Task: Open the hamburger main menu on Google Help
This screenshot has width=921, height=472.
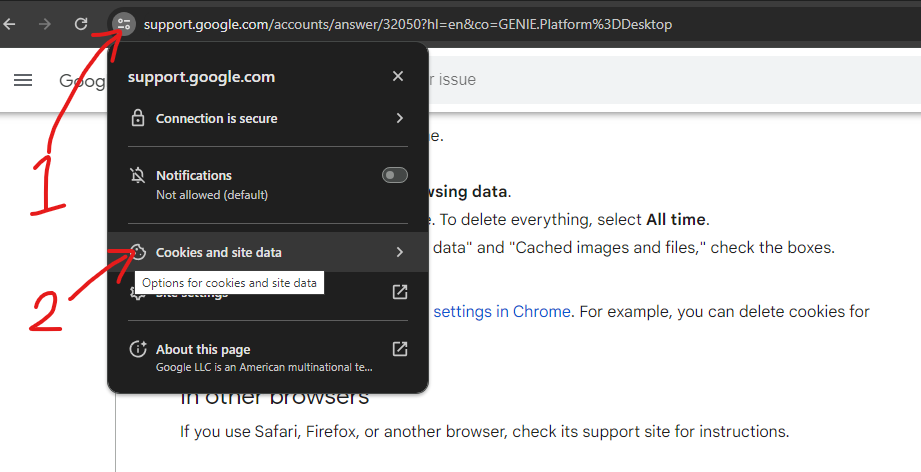Action: coord(23,80)
